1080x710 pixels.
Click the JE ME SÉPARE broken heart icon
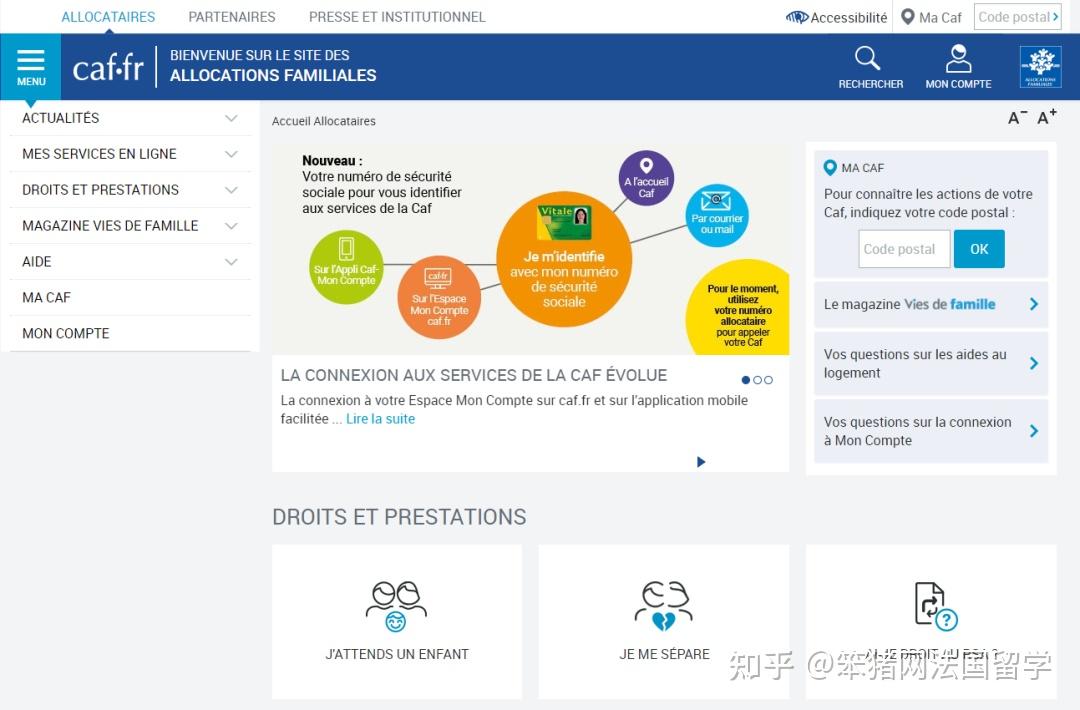[x=663, y=600]
